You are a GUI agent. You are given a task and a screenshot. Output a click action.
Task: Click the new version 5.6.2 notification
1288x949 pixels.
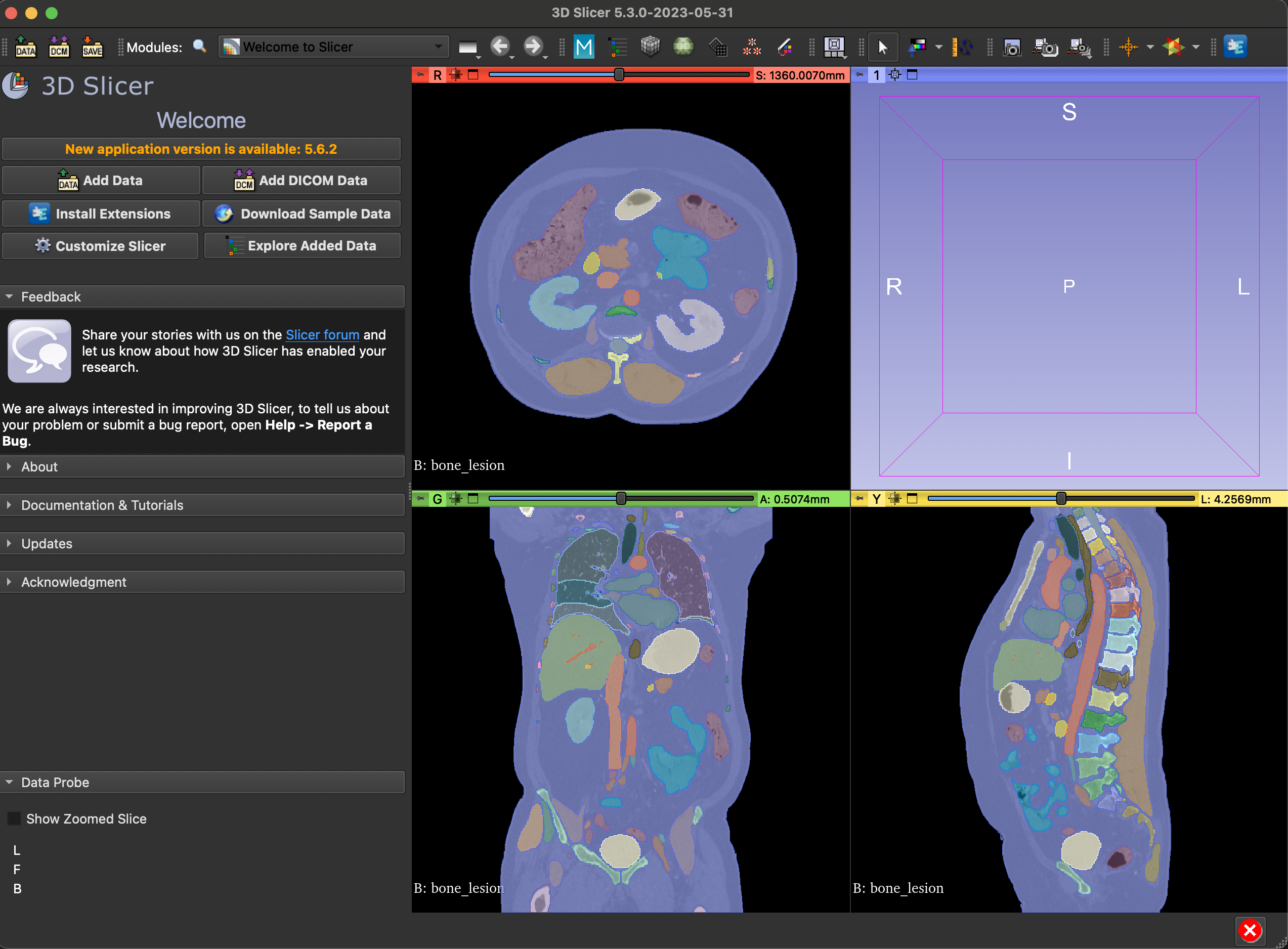tap(201, 149)
